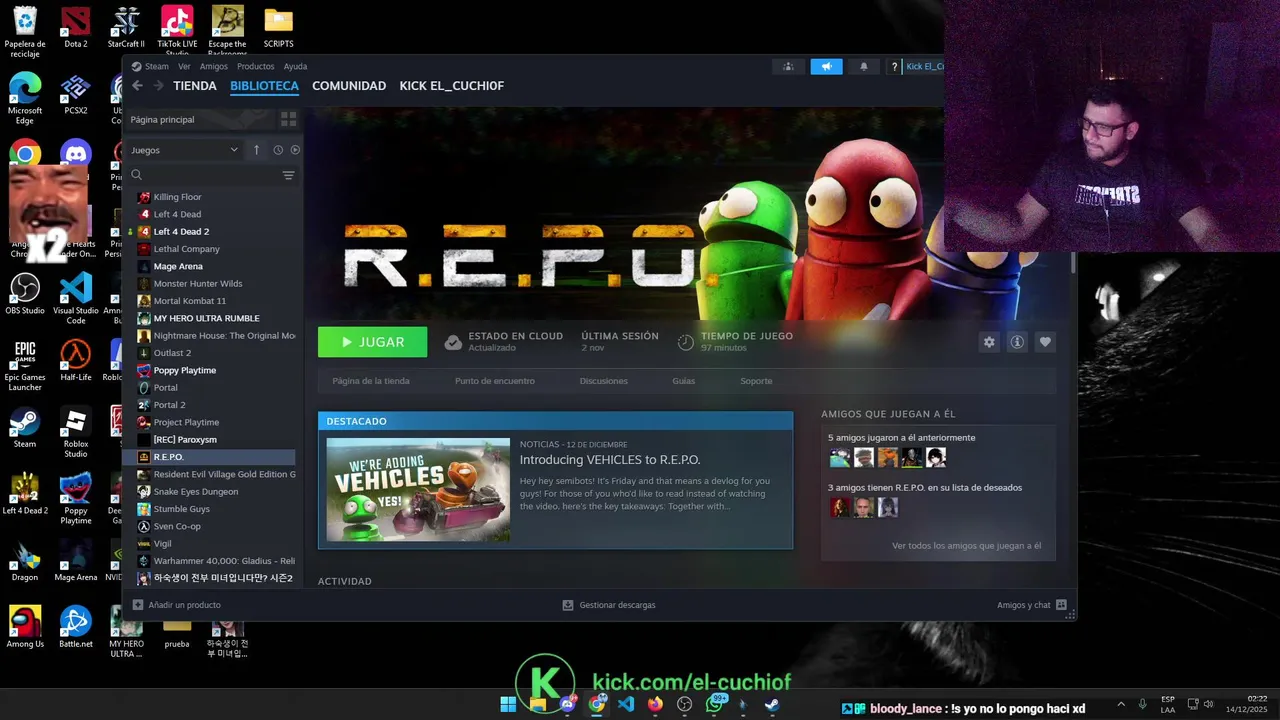
Task: Open the game info circle icon
Action: (x=1017, y=342)
